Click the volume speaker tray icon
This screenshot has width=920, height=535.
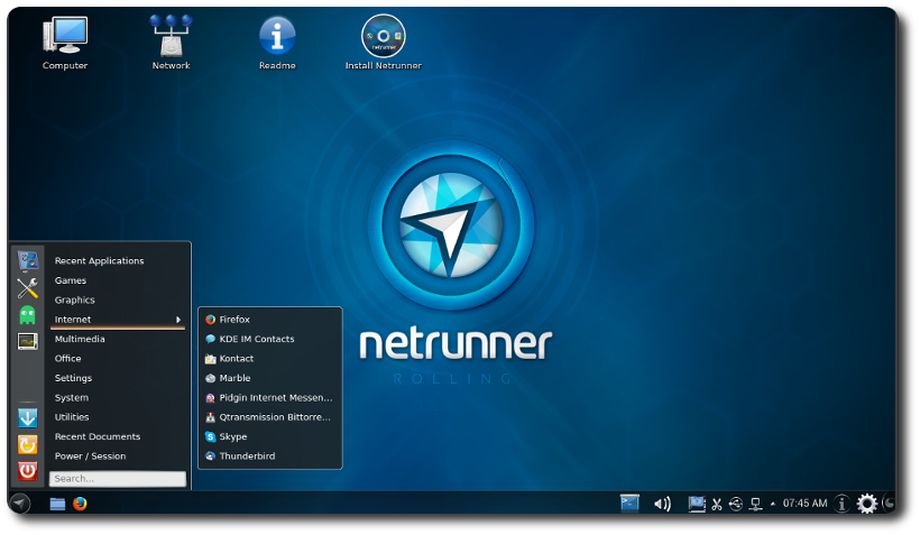pos(662,504)
